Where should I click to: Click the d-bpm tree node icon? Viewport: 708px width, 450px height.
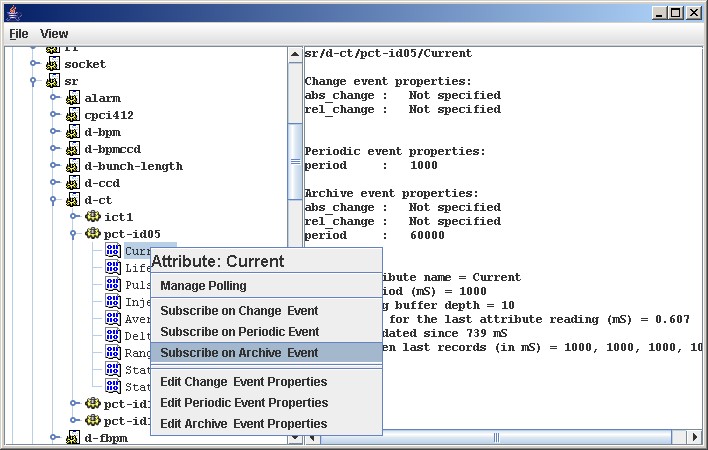(x=73, y=132)
